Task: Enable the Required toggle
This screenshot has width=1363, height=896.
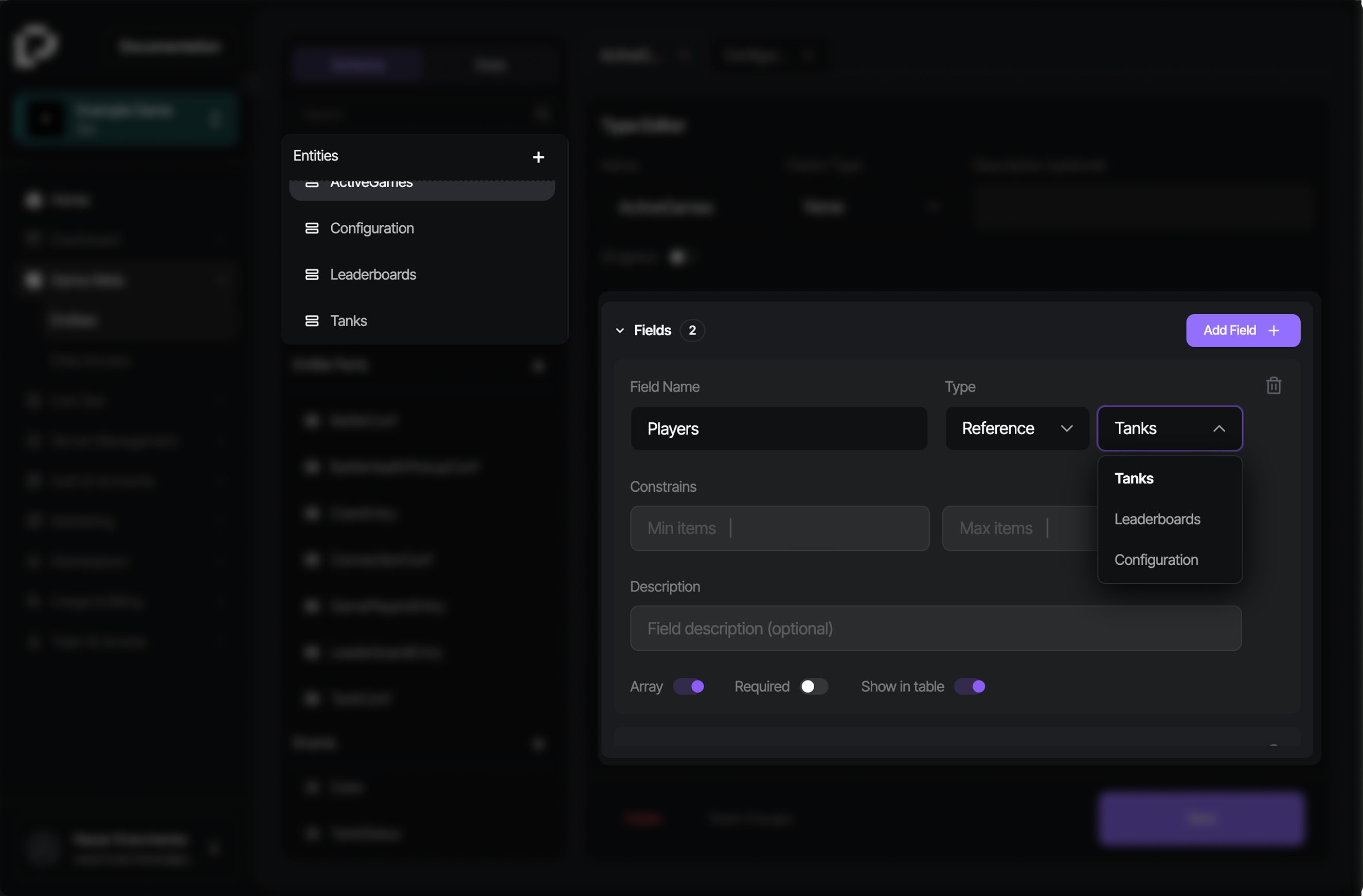Action: [813, 687]
